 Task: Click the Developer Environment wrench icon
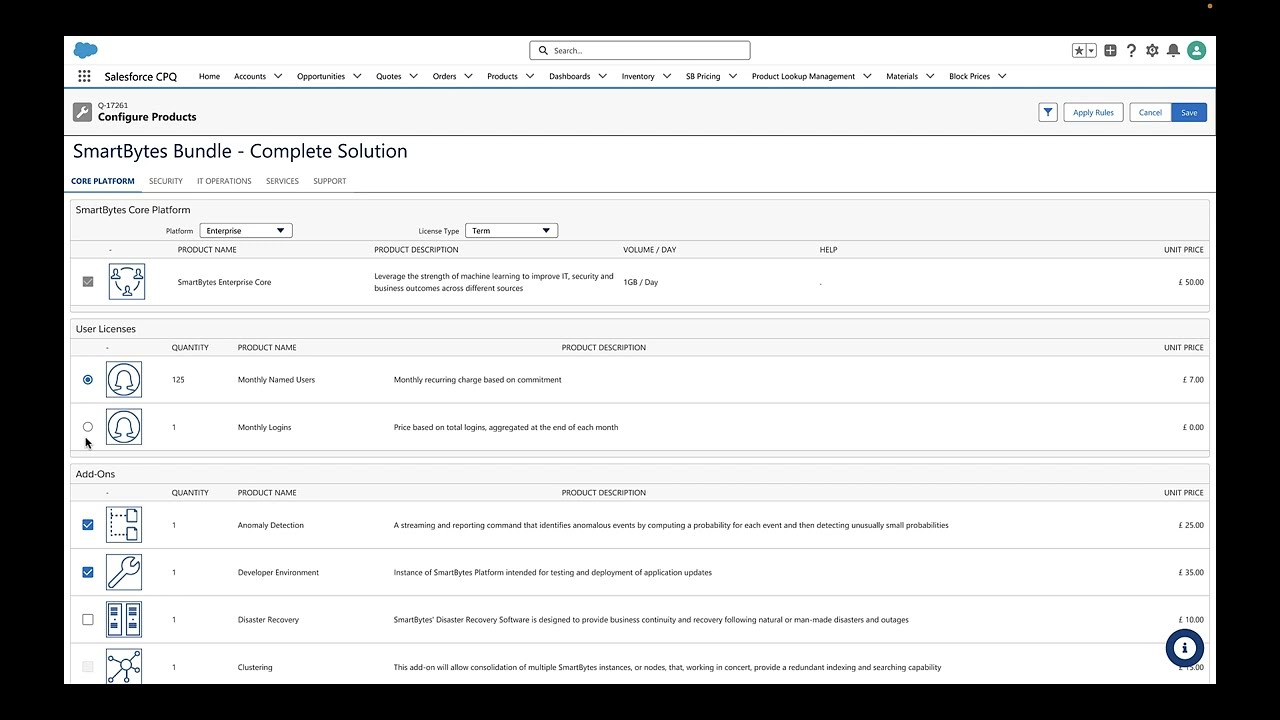pos(124,572)
